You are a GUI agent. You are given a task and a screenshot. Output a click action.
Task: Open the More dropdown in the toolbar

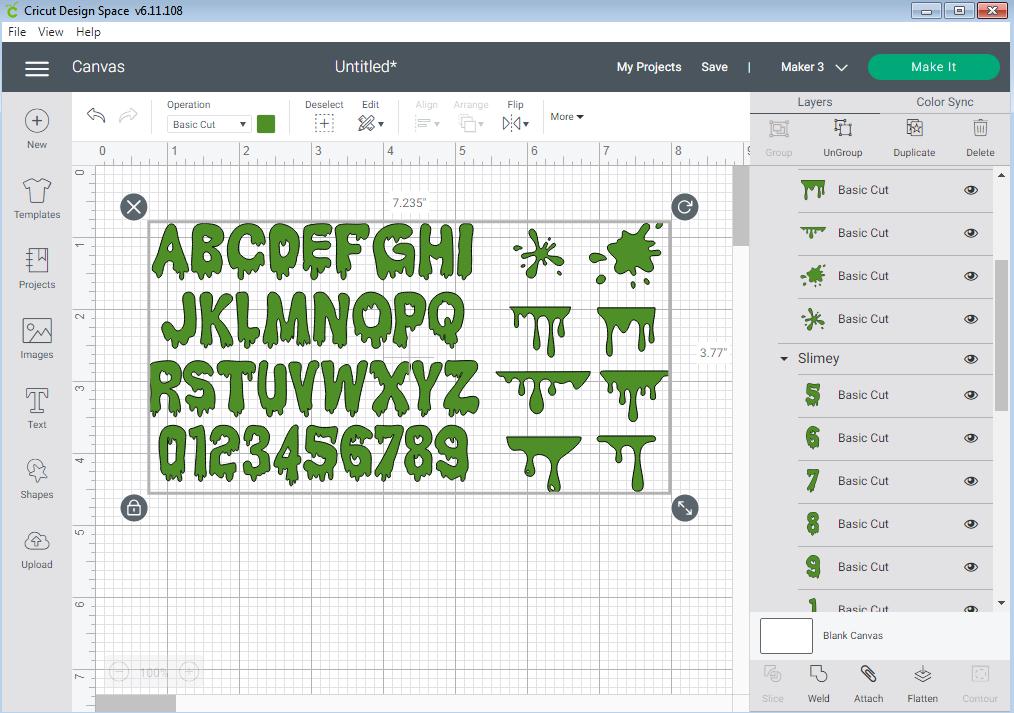[x=567, y=116]
